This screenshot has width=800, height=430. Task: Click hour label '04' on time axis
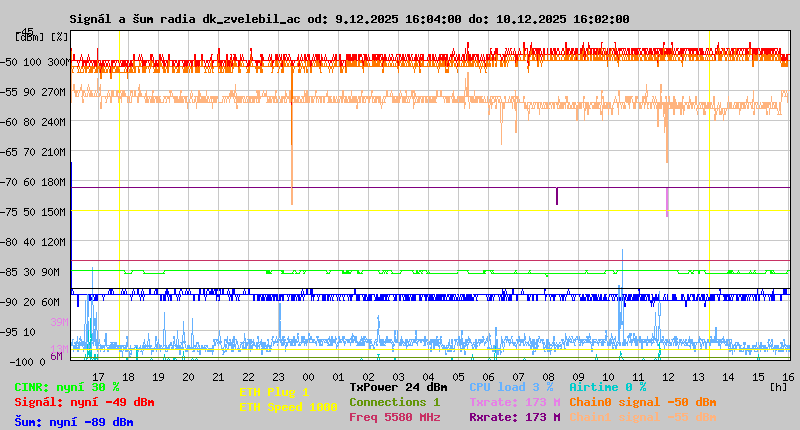coord(429,377)
